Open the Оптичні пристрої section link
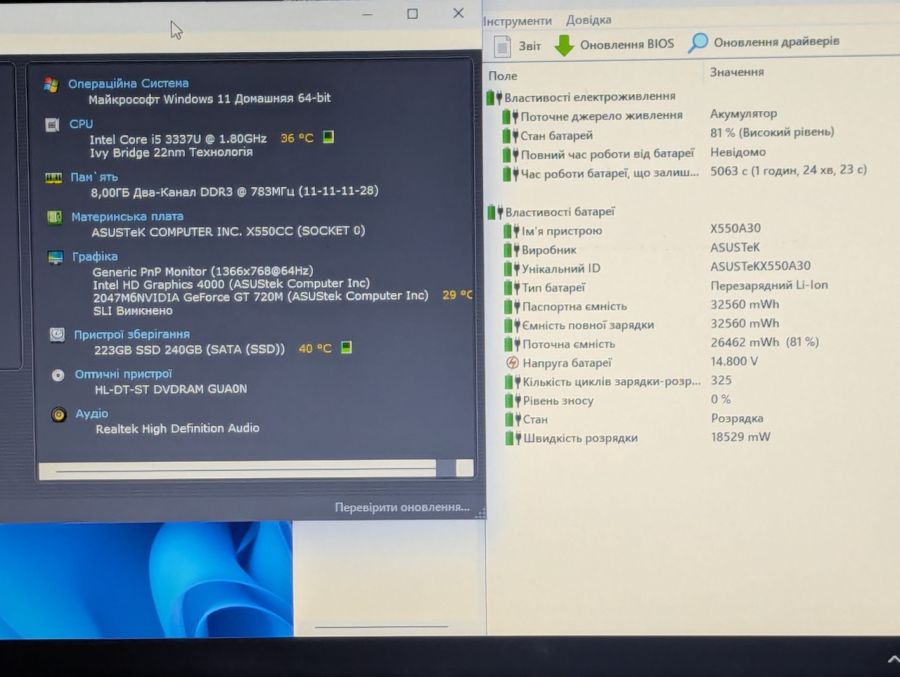900x677 pixels. click(x=123, y=374)
